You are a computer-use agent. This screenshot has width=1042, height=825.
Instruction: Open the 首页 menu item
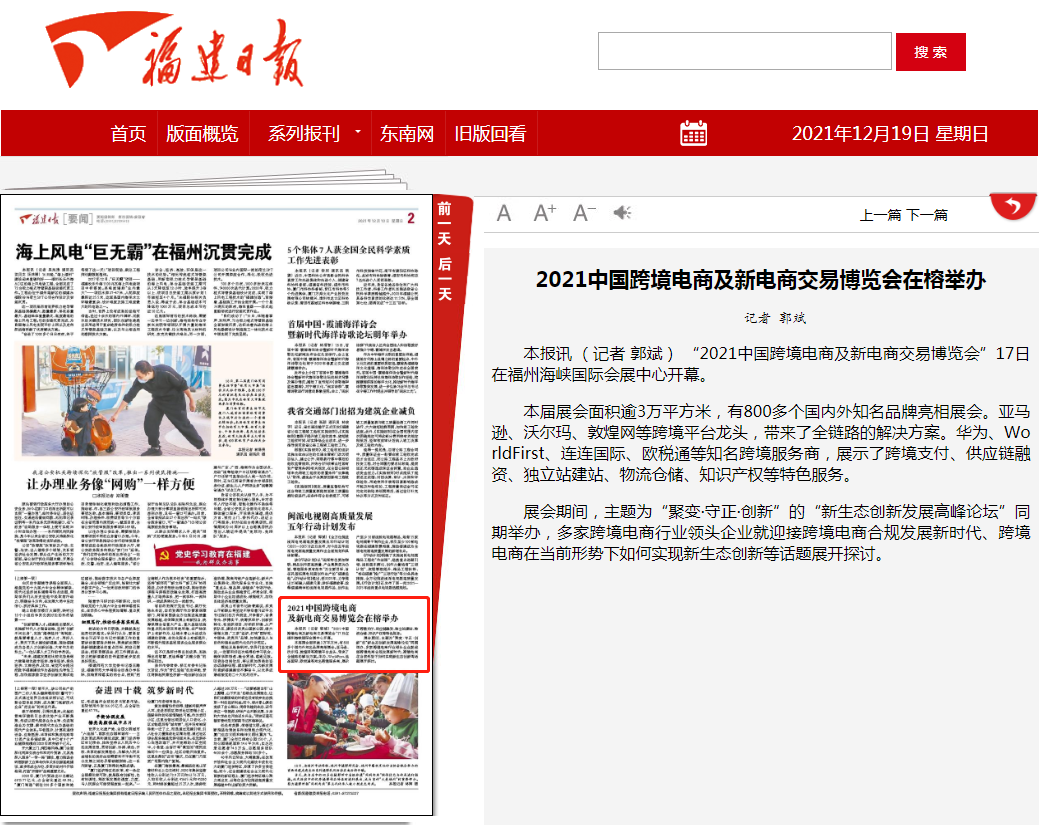point(128,134)
